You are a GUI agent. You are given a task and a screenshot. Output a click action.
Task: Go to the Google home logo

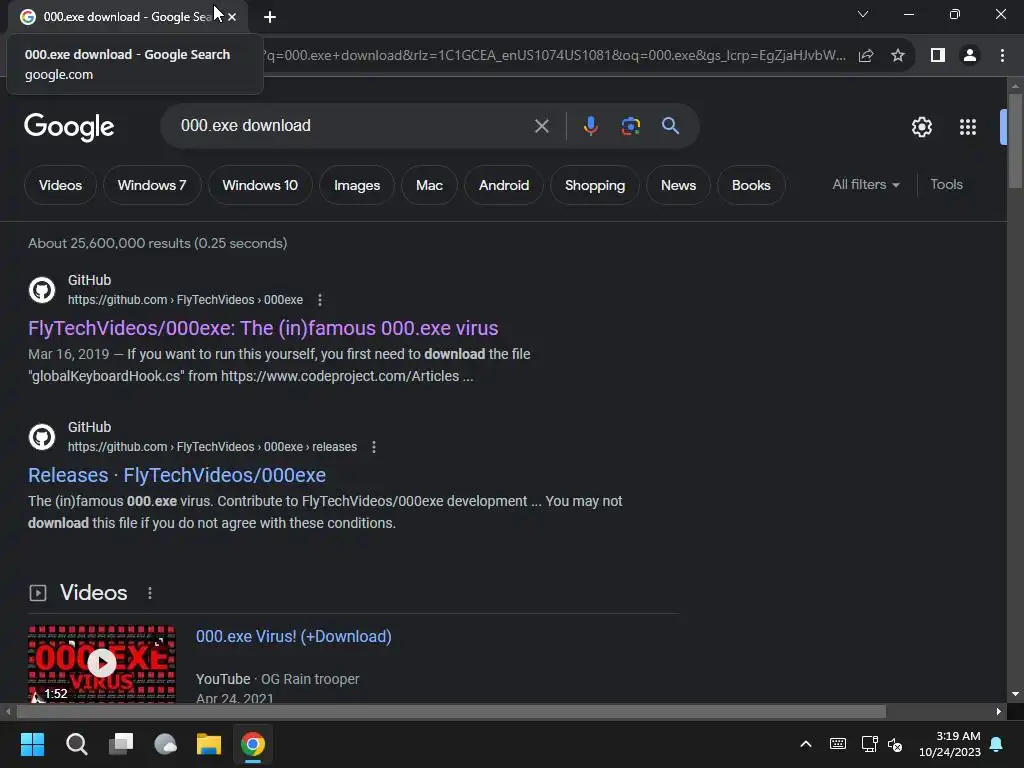coord(69,127)
